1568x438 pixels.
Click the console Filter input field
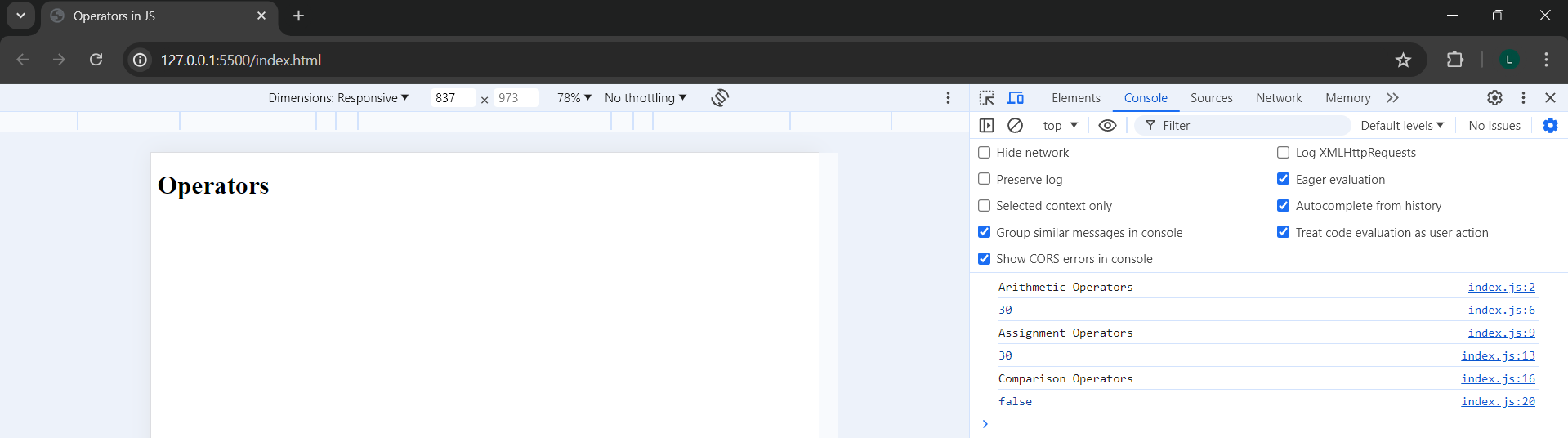(1250, 126)
